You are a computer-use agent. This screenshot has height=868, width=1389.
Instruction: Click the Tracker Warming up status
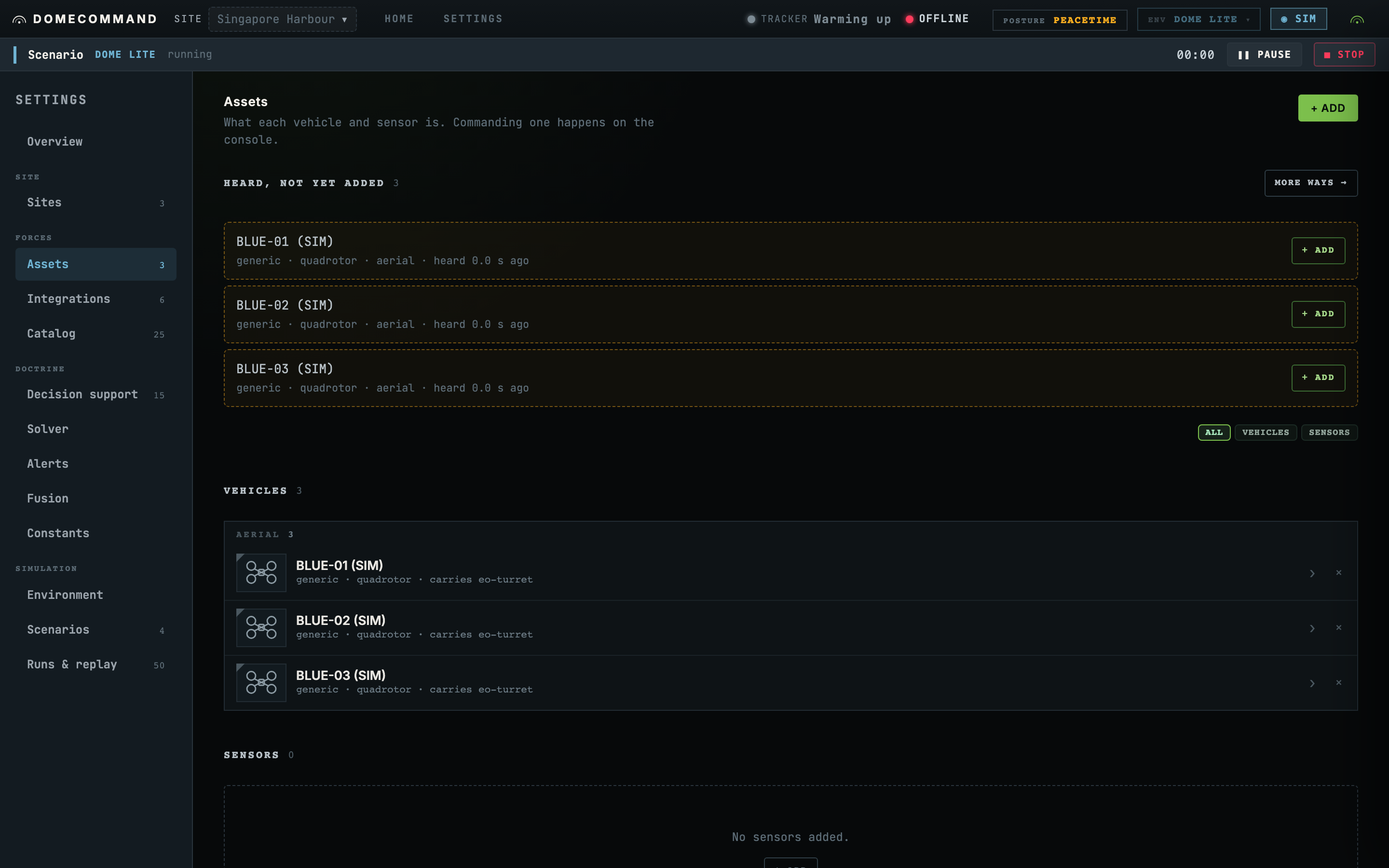pos(819,19)
